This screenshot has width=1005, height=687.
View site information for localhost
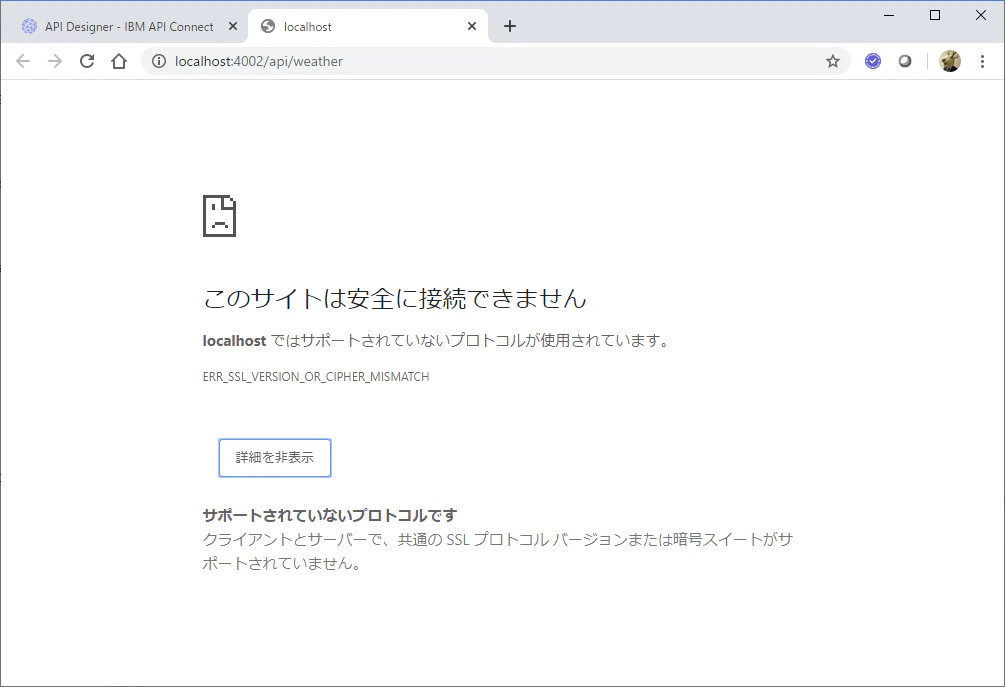(x=158, y=61)
